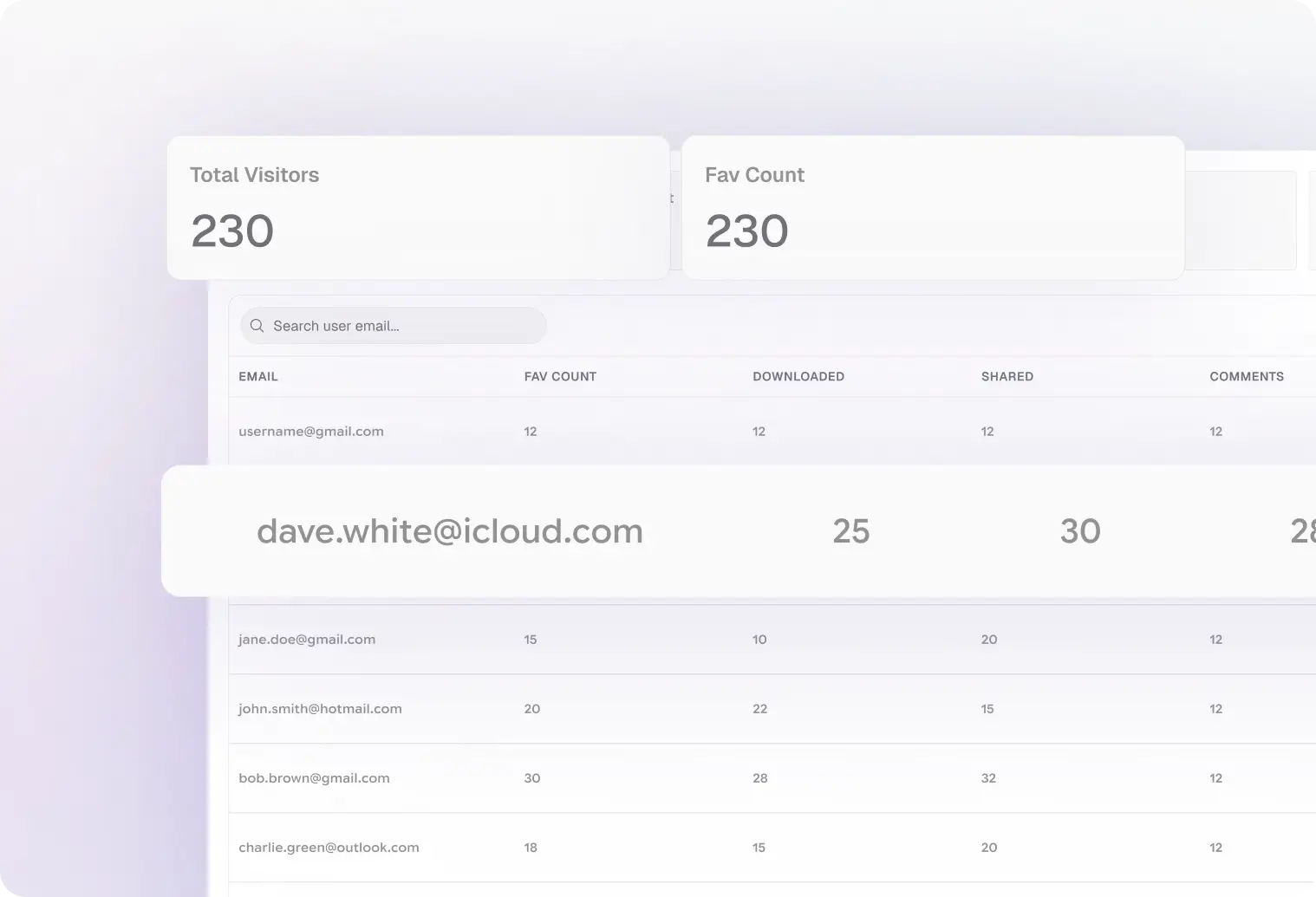Click shared value 32 for bob.brown
1316x897 pixels.
[988, 778]
